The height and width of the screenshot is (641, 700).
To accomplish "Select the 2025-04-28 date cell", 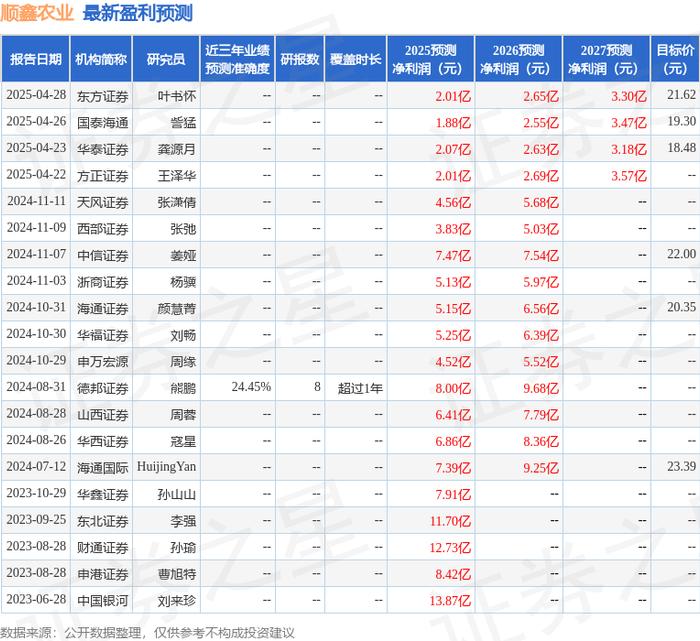I will (36, 95).
